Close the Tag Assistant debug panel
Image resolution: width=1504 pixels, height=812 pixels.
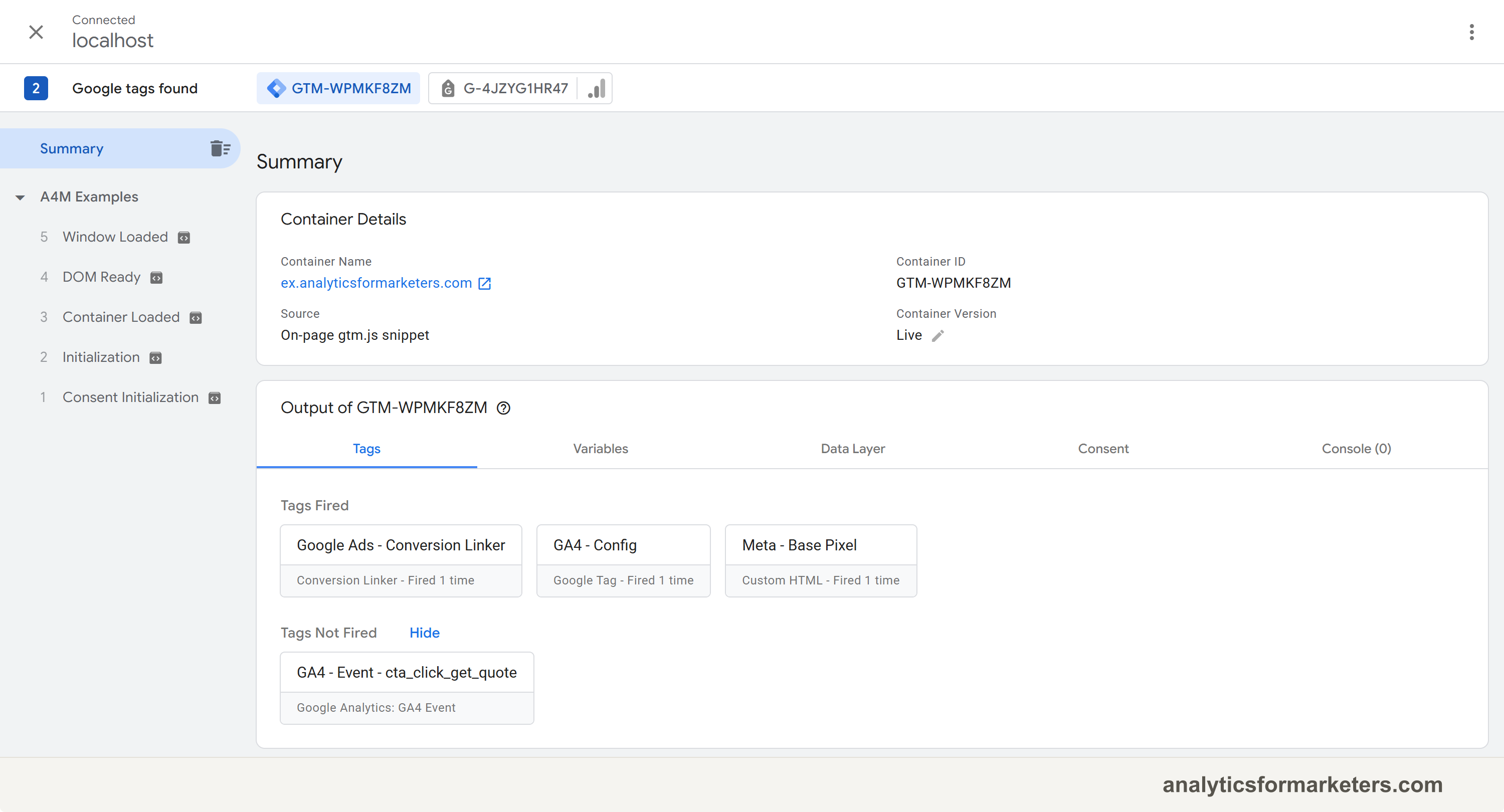(36, 32)
